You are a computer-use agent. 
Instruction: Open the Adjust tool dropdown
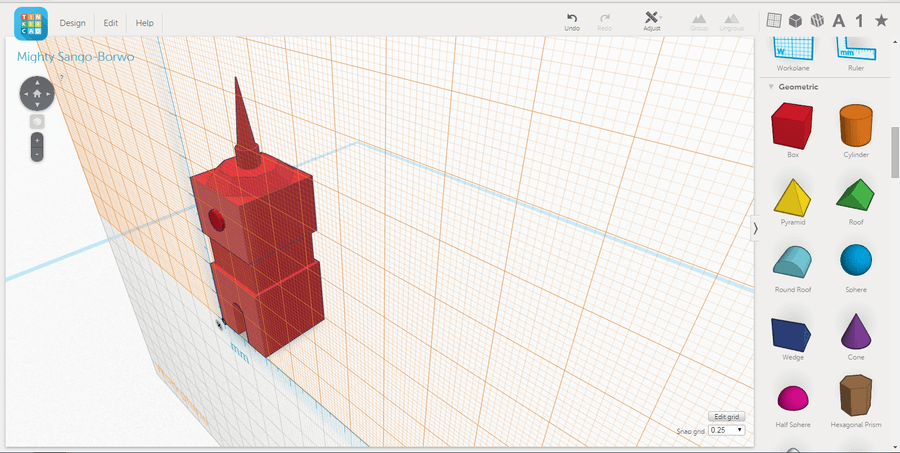tap(652, 20)
